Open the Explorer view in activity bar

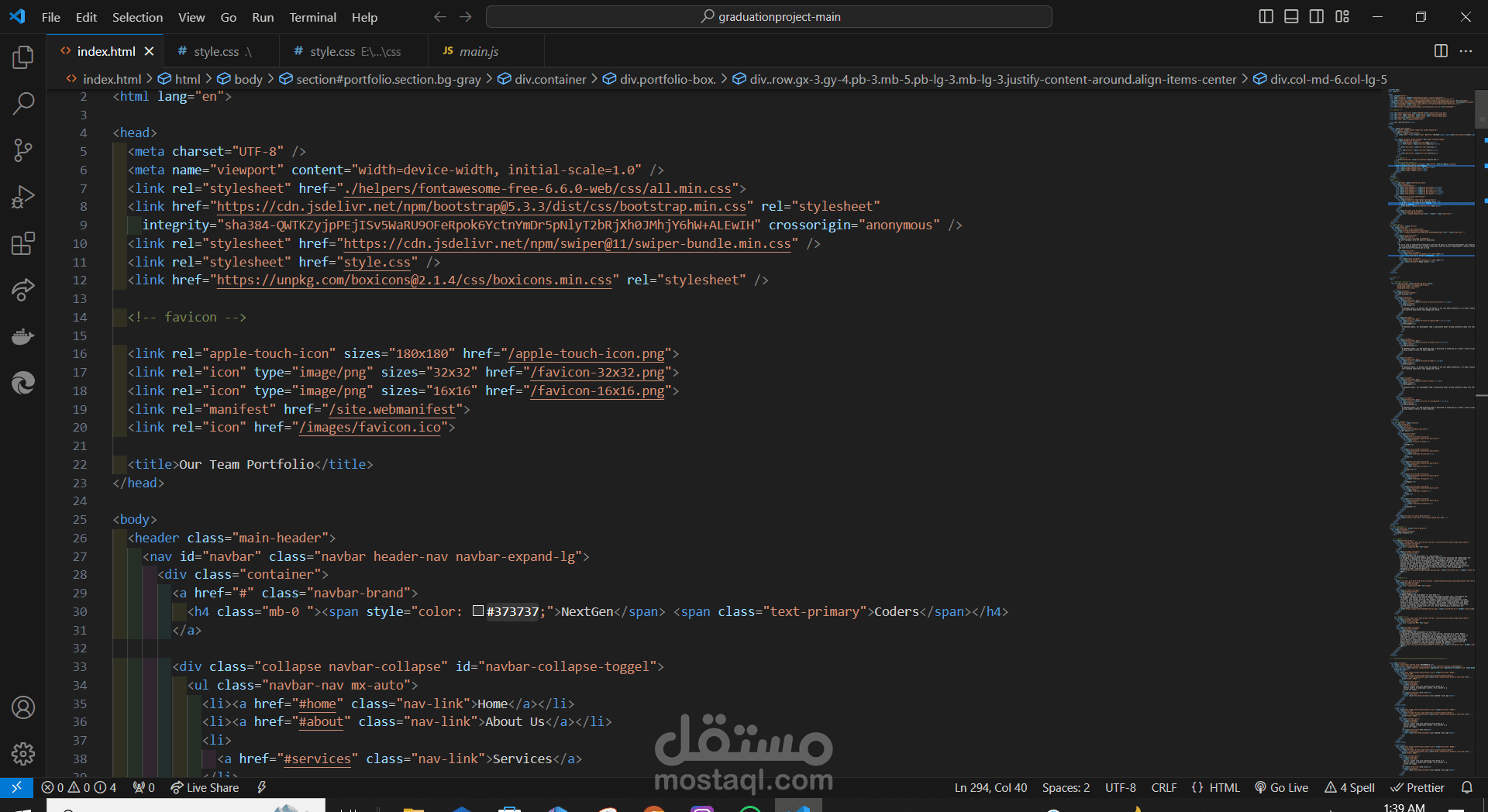23,57
